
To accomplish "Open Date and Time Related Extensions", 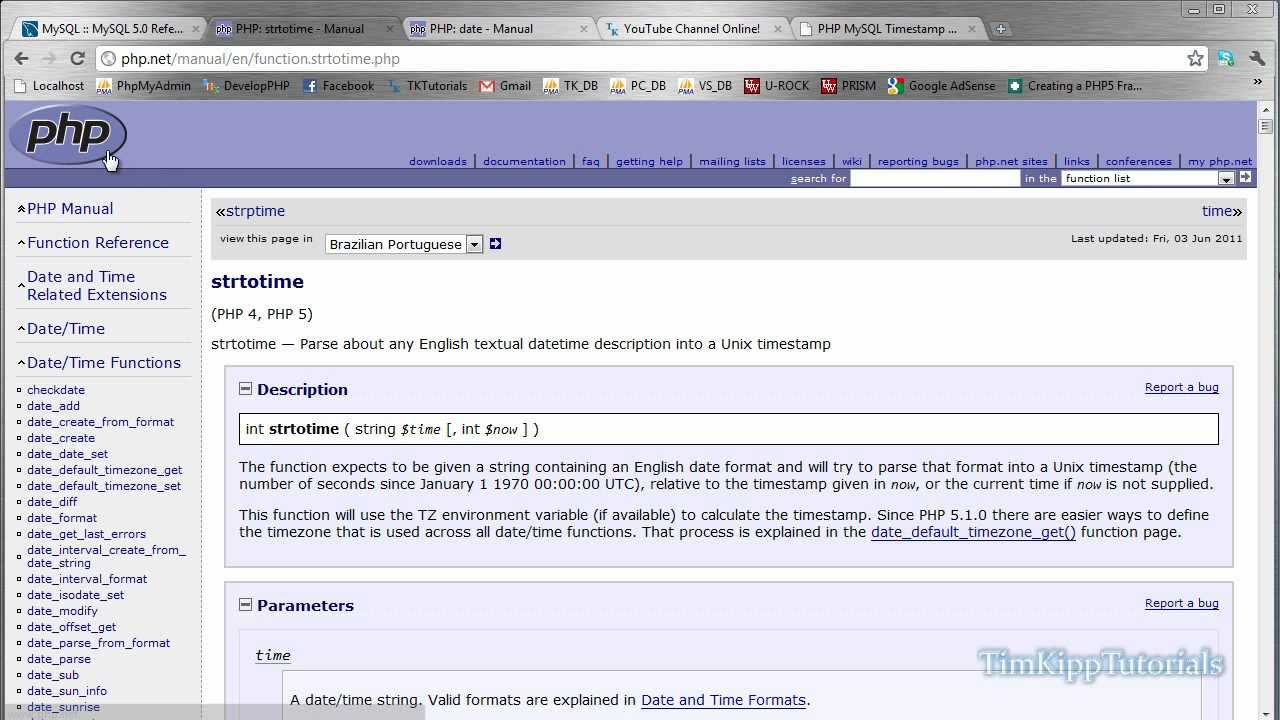I will [97, 286].
